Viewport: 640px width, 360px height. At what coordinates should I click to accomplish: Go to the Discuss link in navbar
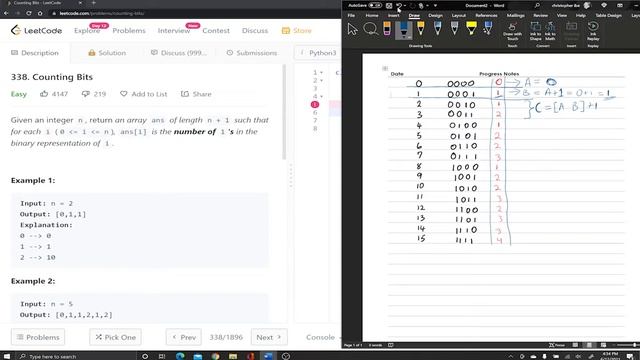255,31
